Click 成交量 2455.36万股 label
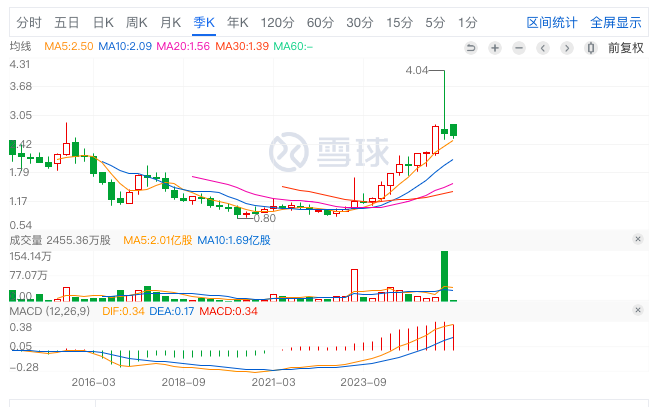 point(60,240)
